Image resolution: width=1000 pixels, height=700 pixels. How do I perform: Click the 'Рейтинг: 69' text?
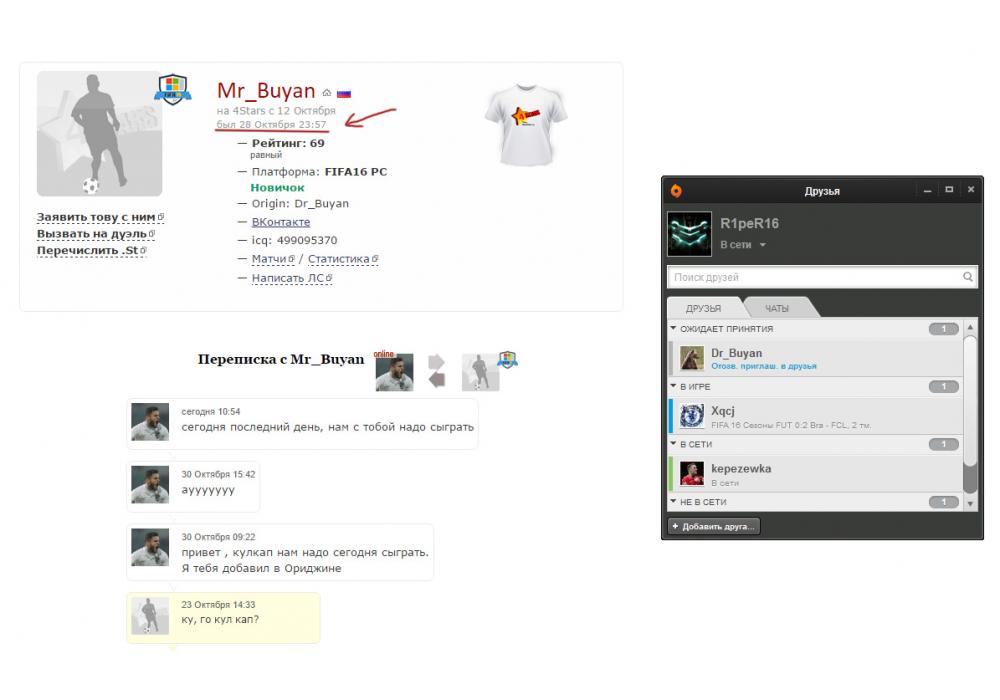click(288, 143)
